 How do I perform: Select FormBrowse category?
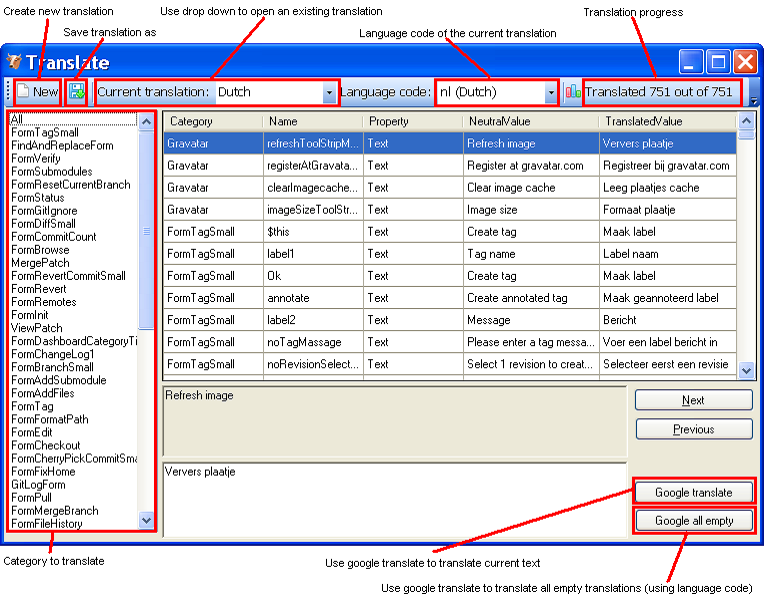(73, 250)
